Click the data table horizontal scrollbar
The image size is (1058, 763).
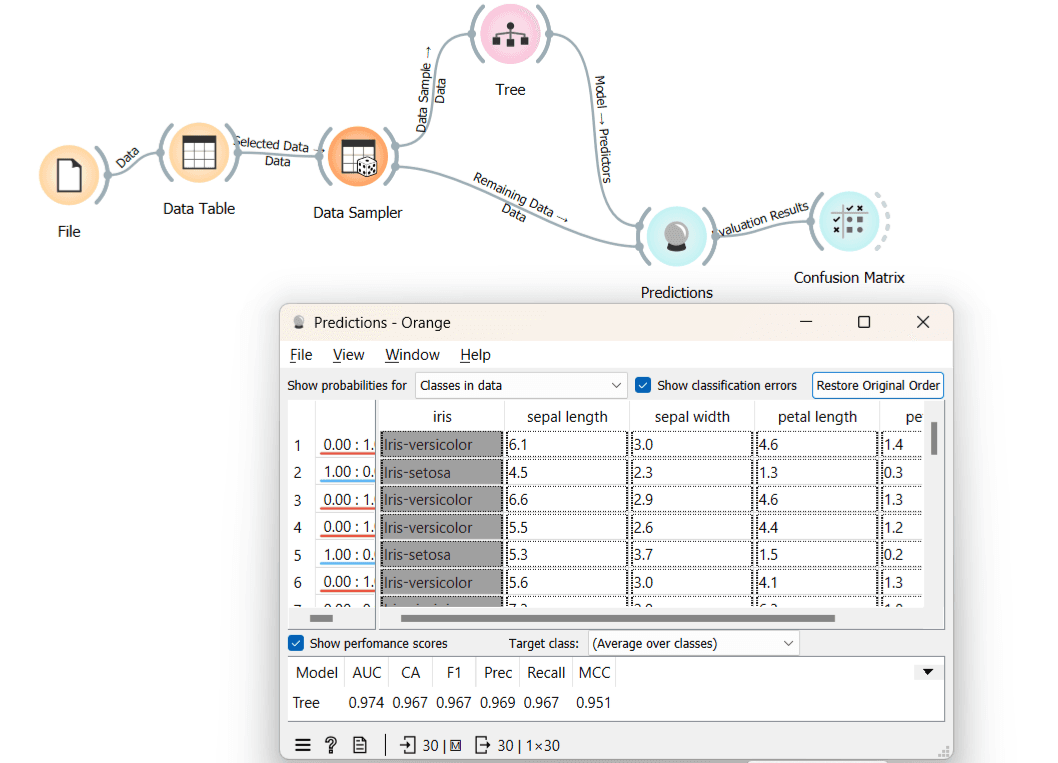tap(617, 618)
